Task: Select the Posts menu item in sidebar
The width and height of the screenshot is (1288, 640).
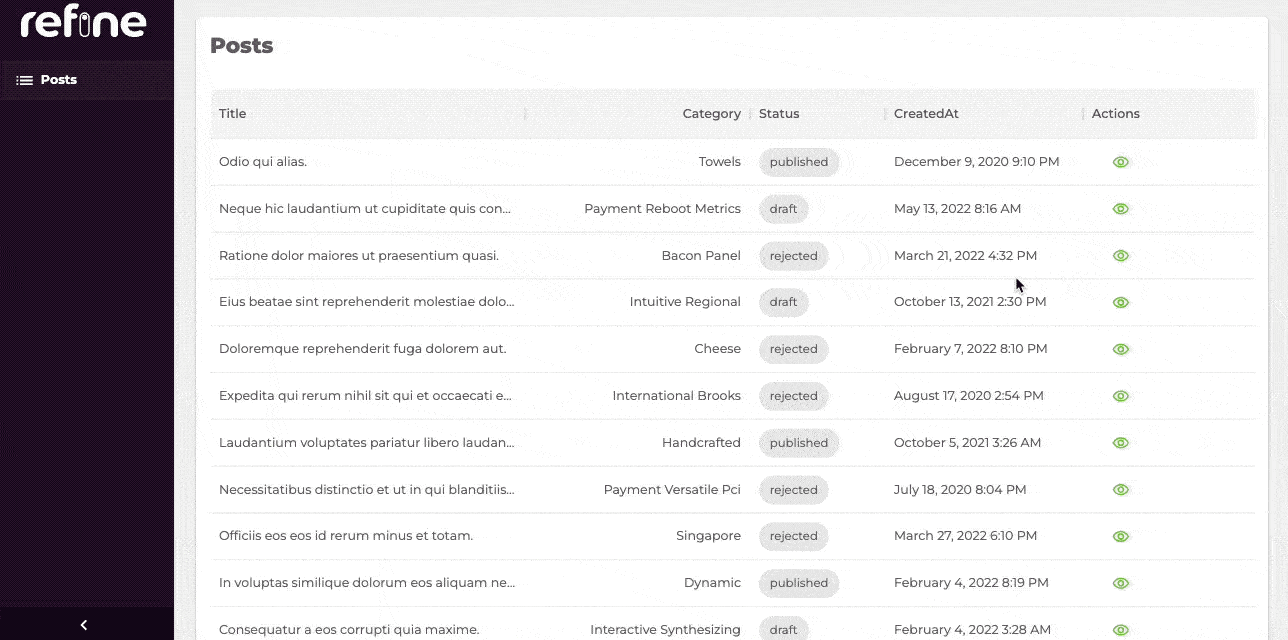Action: pyautogui.click(x=58, y=80)
